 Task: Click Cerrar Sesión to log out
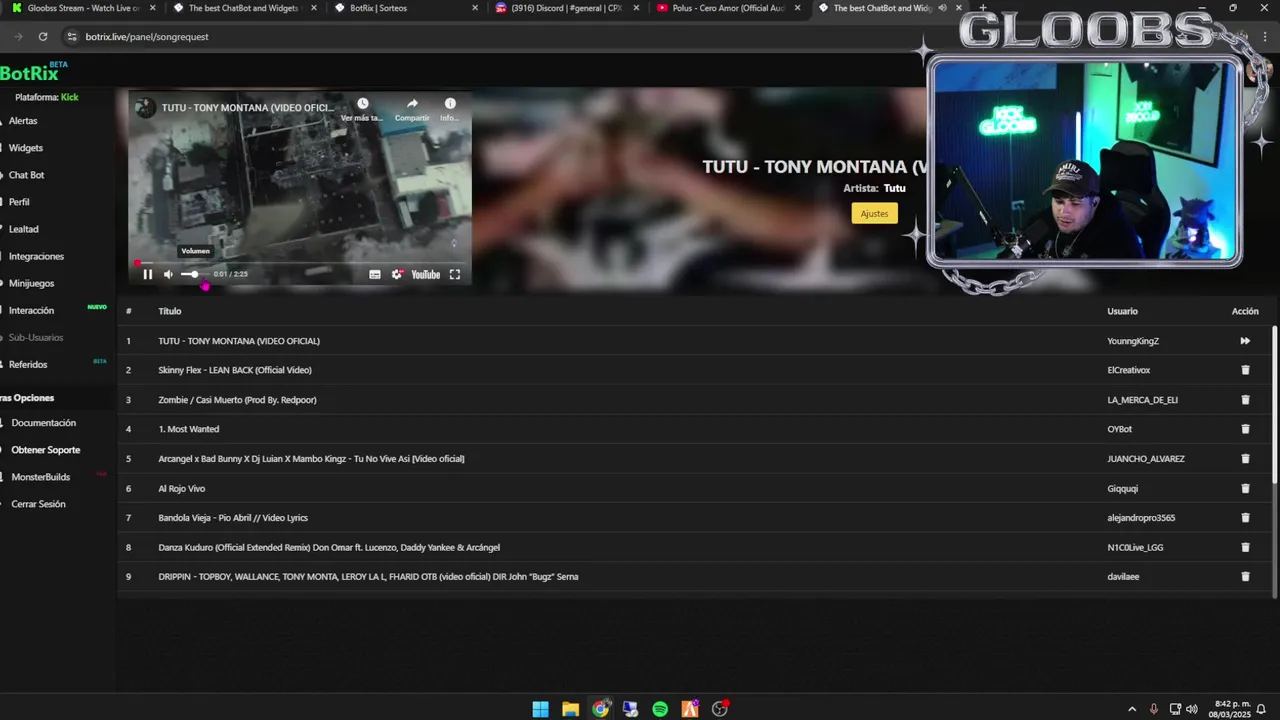point(38,504)
